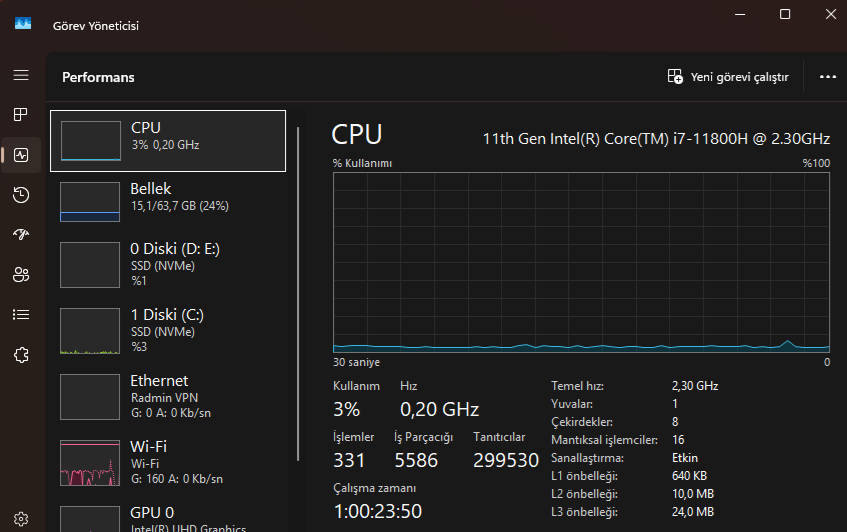Select Ethernet Radmin VPN item
This screenshot has width=847, height=532.
(167, 396)
